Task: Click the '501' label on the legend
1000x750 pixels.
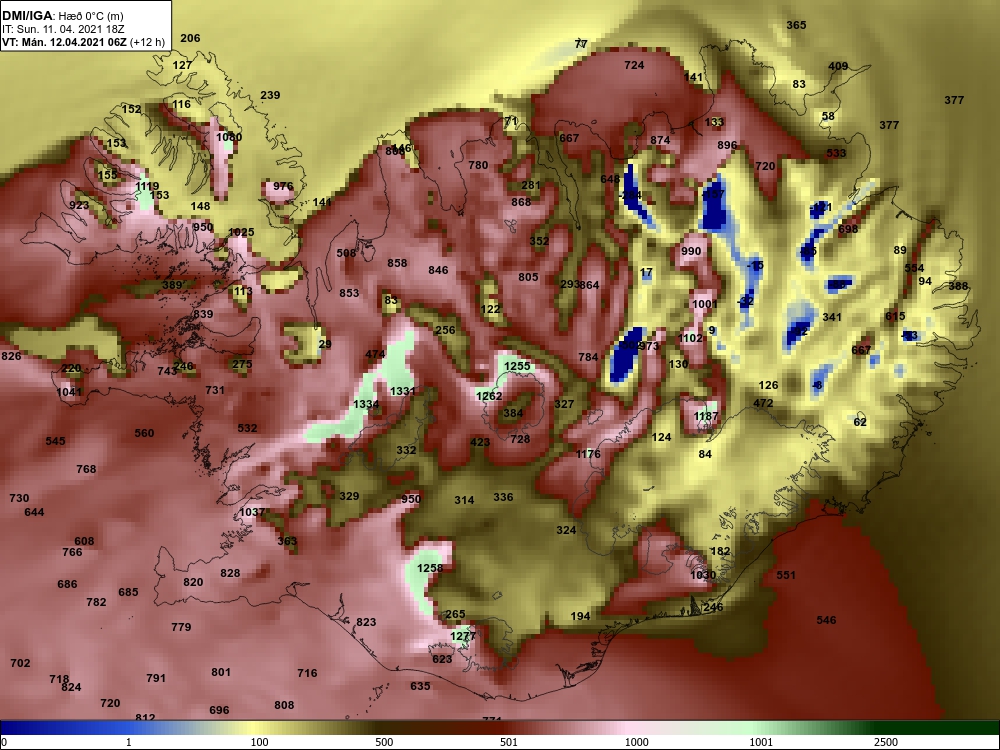Action: pos(509,742)
